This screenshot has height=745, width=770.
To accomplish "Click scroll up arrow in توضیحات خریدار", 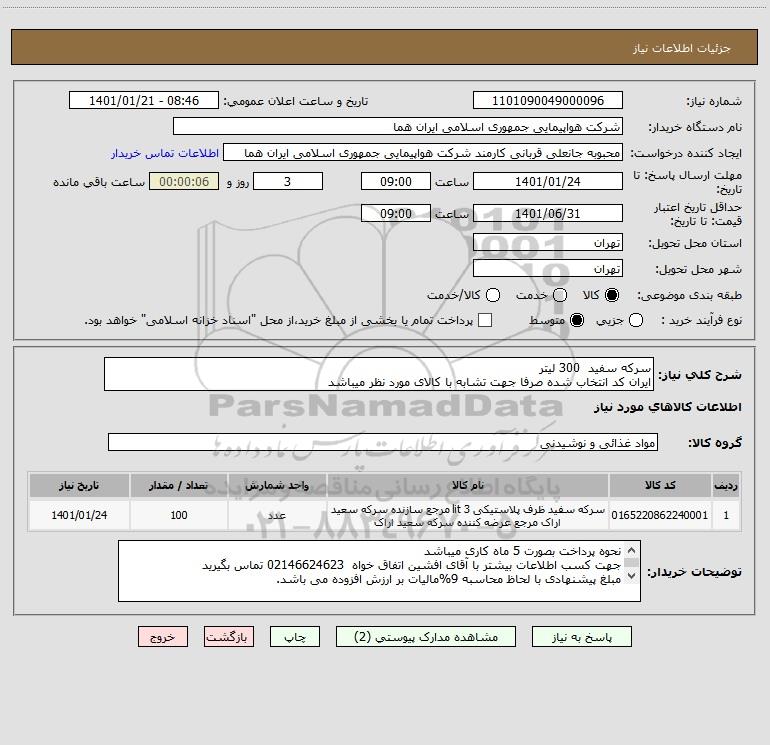I will [632, 550].
